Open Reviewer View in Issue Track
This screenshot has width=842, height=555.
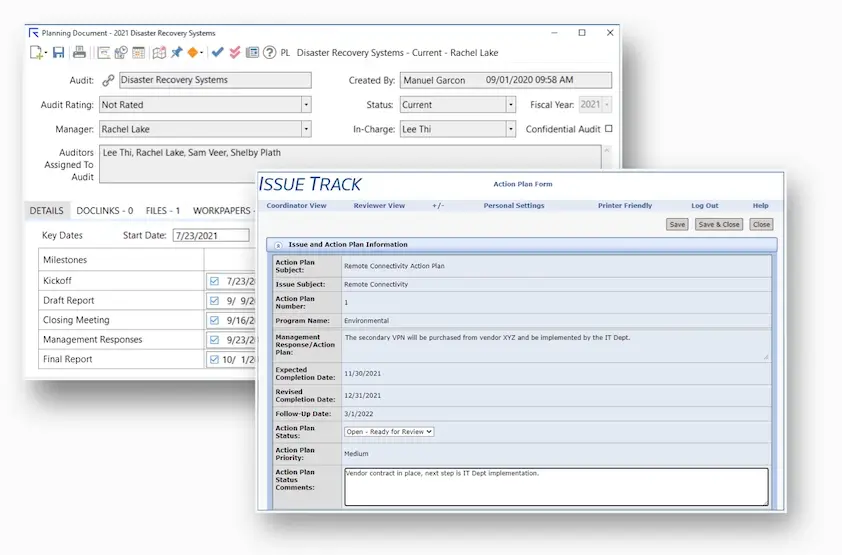click(x=379, y=206)
